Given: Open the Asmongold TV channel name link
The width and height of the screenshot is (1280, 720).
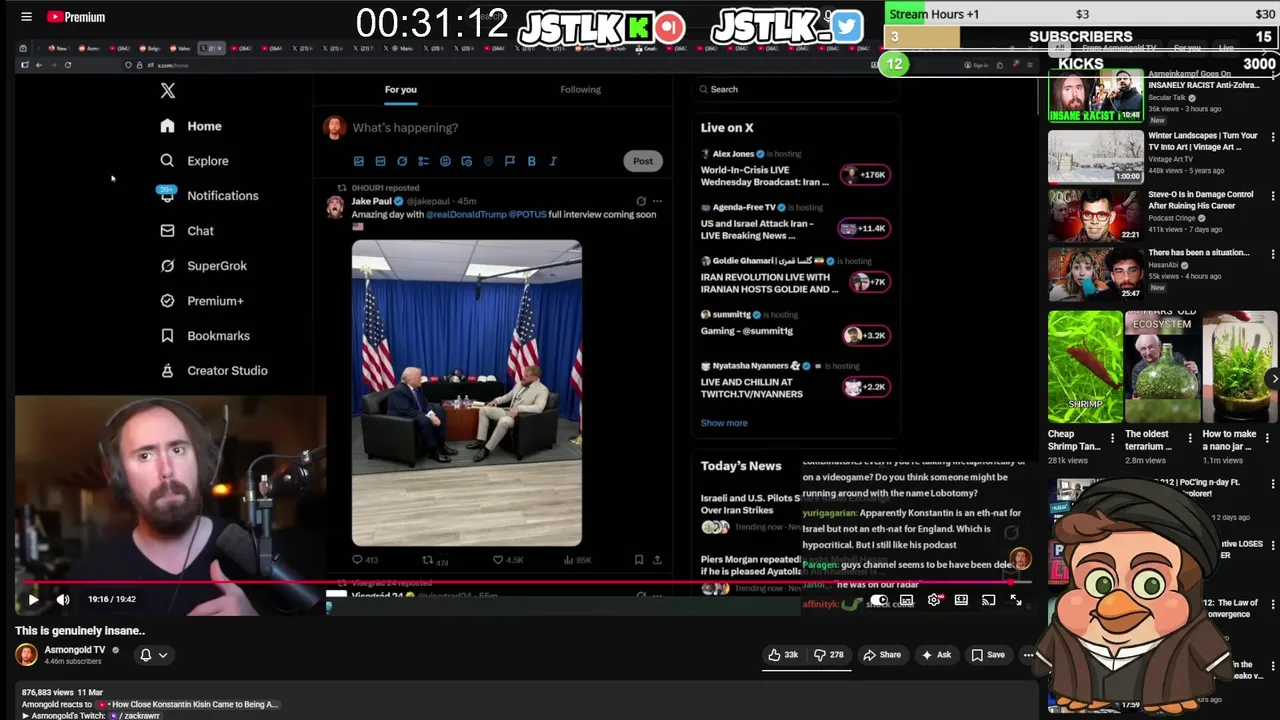Looking at the screenshot, I should pyautogui.click(x=74, y=650).
